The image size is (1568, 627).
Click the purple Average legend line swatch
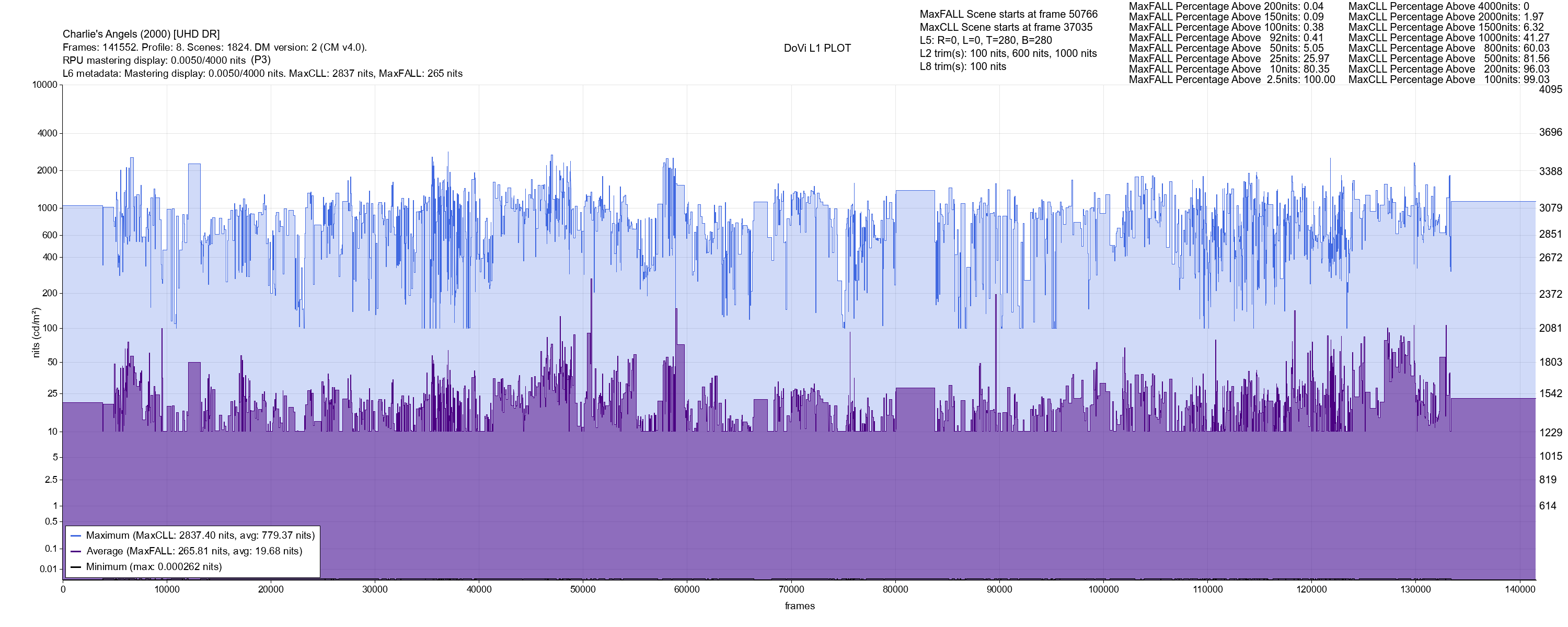click(76, 552)
